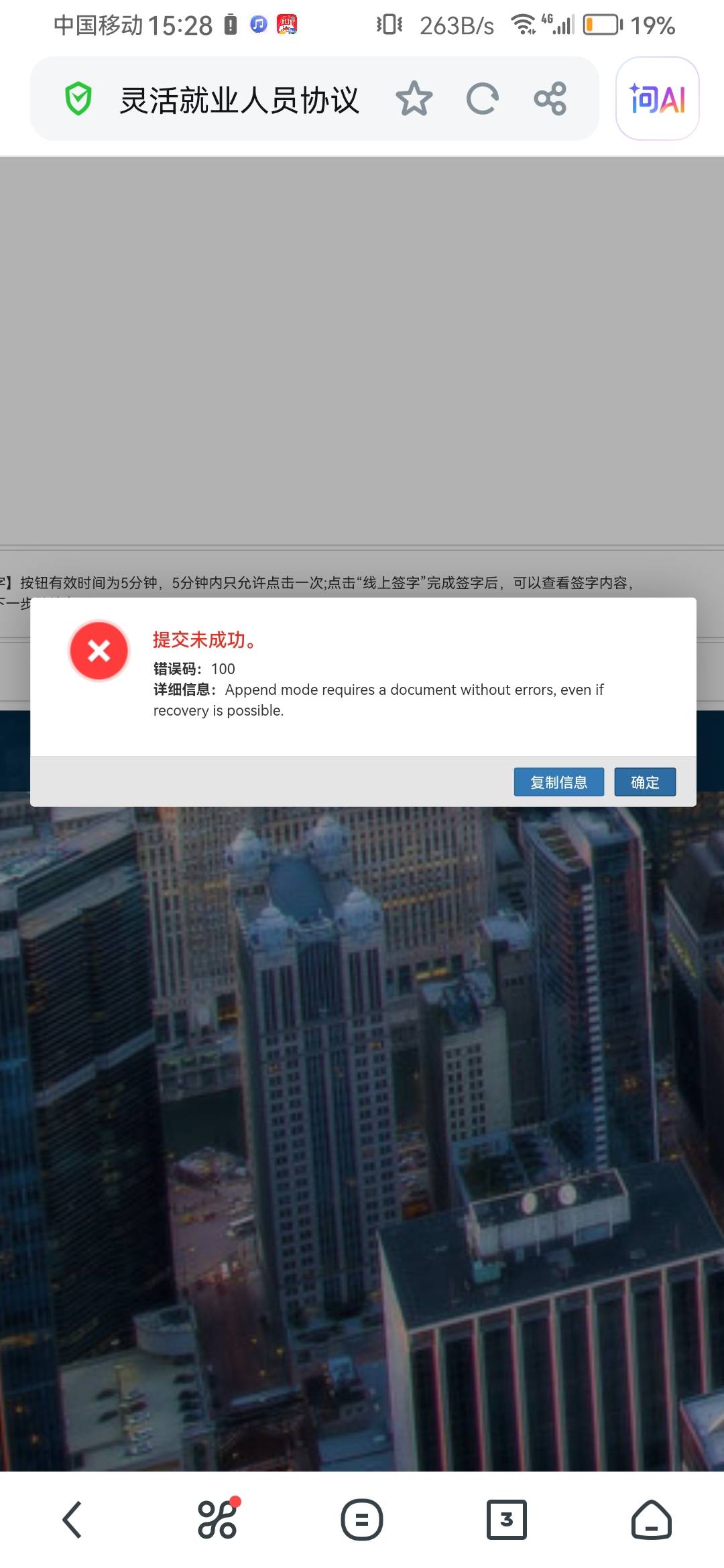Open the 问AI assistant button
The height and width of the screenshot is (1568, 724).
[x=658, y=99]
